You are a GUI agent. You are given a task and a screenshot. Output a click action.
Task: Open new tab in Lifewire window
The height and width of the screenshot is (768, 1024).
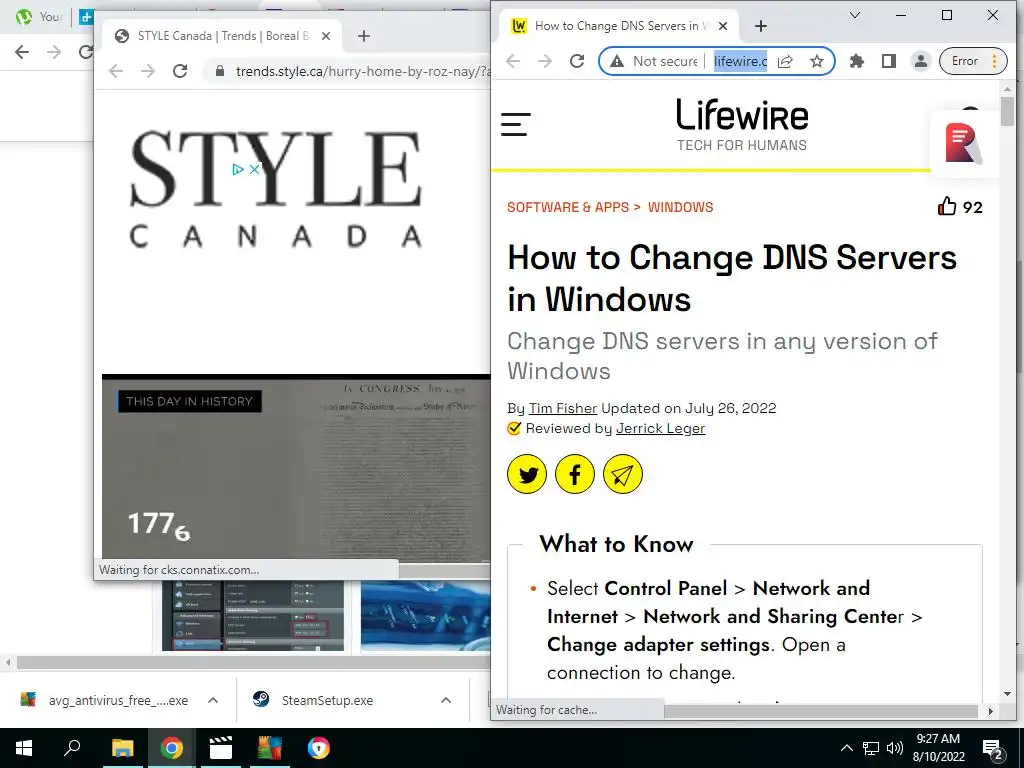(x=761, y=26)
